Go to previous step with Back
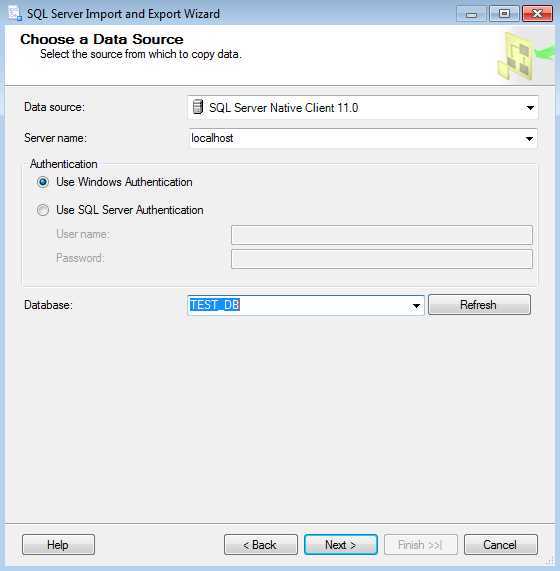560x571 pixels. pyautogui.click(x=261, y=545)
